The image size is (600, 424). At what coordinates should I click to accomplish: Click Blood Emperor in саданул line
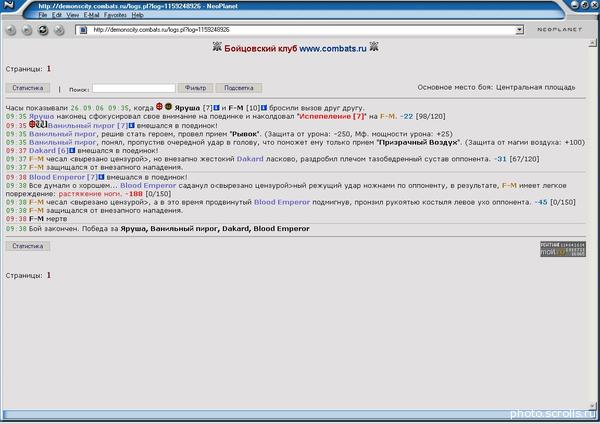(148, 186)
